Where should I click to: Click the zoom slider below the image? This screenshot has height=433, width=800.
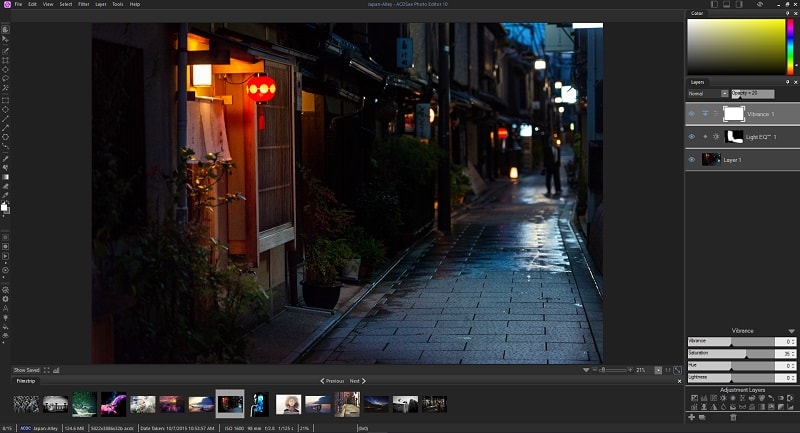click(612, 370)
